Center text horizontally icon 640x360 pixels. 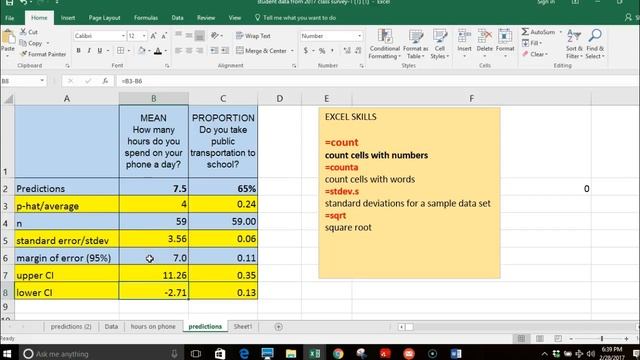tap(189, 51)
